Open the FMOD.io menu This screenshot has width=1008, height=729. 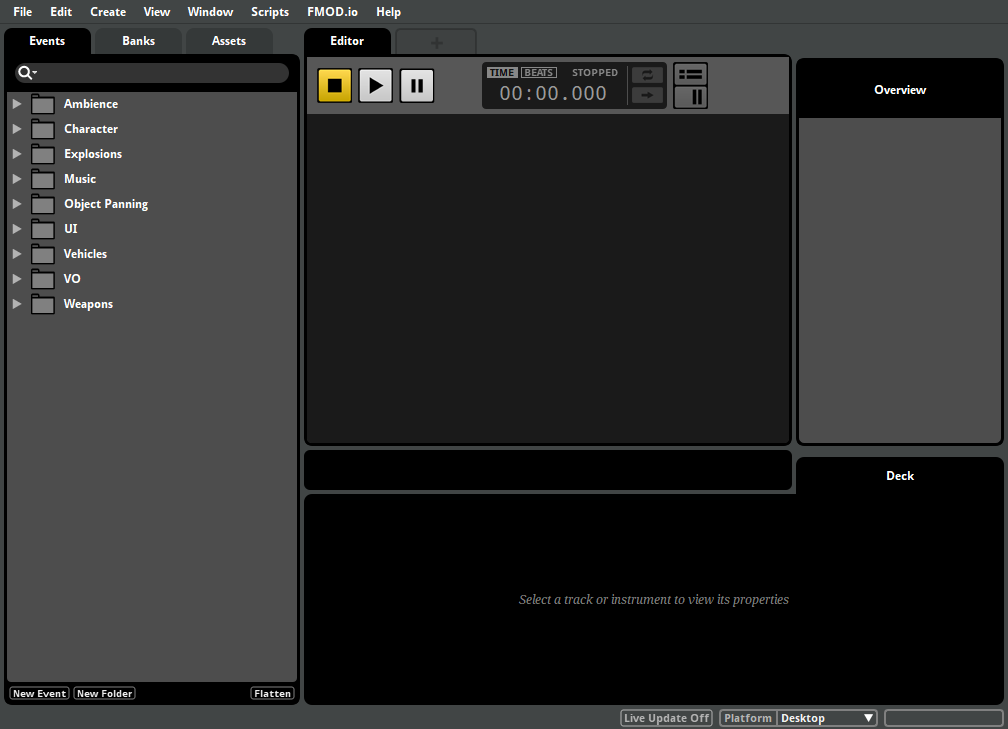332,12
